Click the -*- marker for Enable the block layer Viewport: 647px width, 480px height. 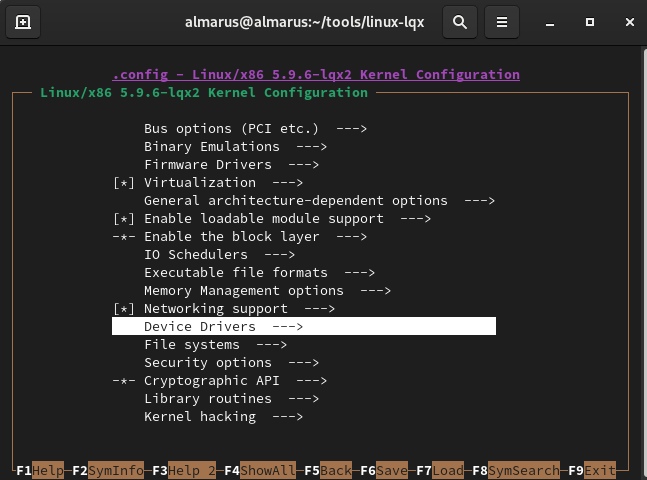pyautogui.click(x=124, y=237)
